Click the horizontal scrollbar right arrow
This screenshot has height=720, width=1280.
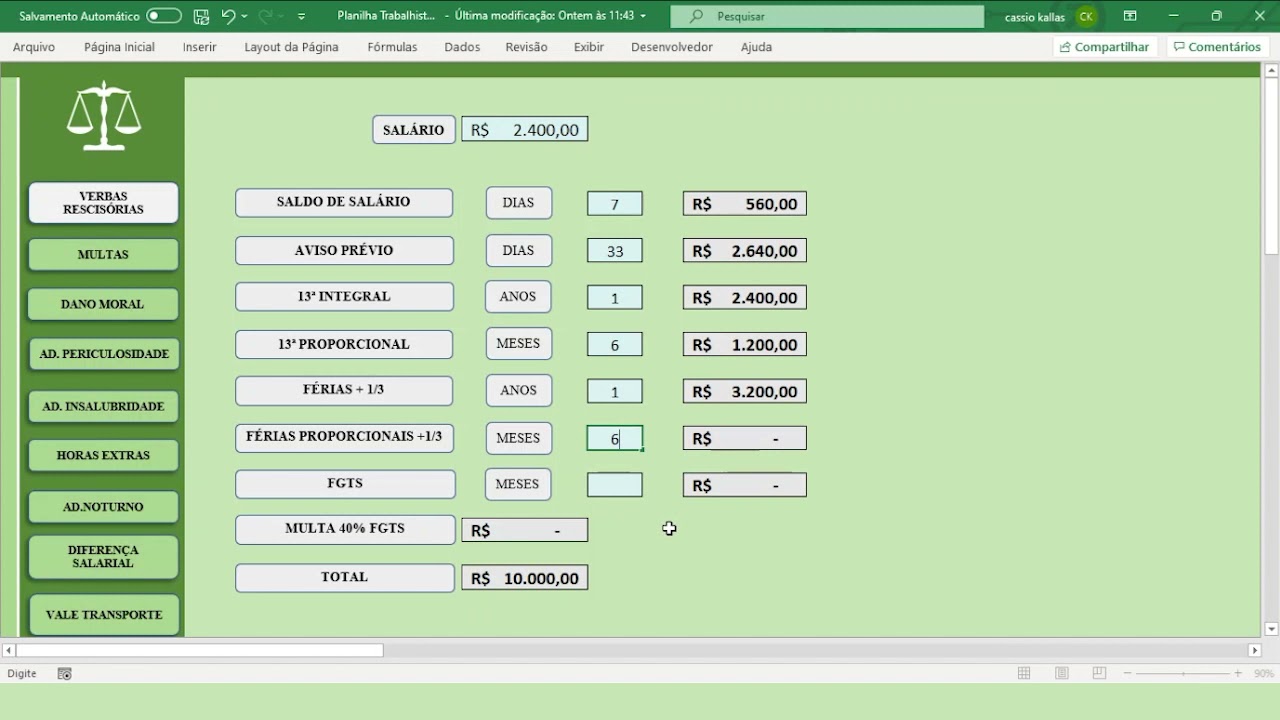point(1255,650)
